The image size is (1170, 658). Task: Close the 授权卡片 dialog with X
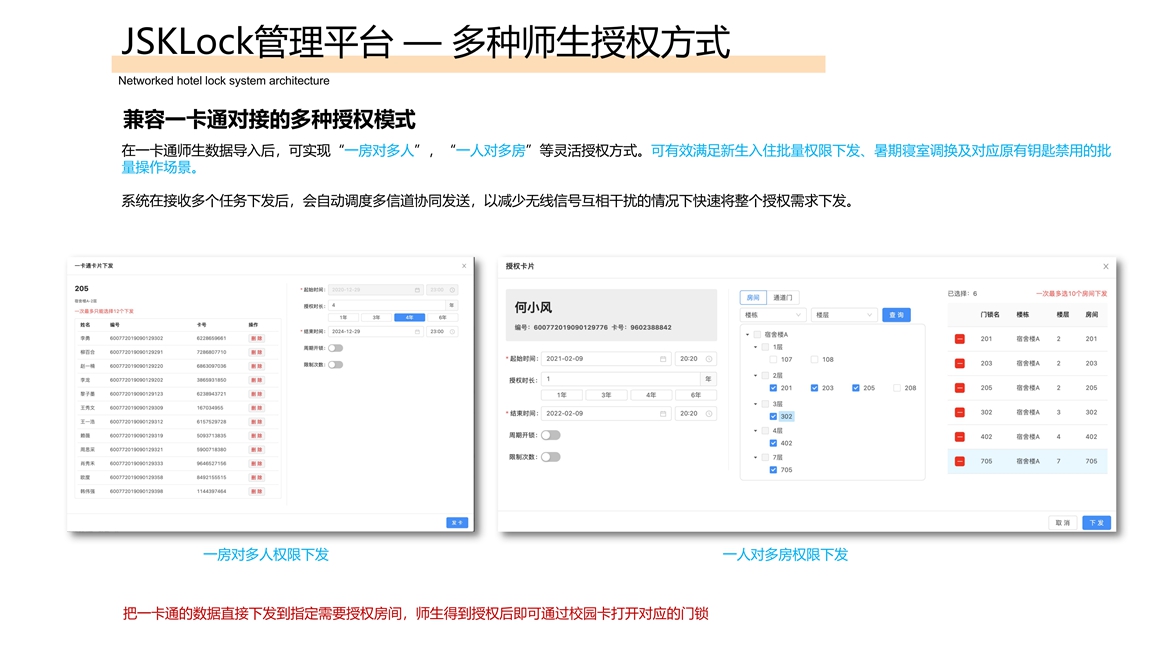pyautogui.click(x=1105, y=267)
